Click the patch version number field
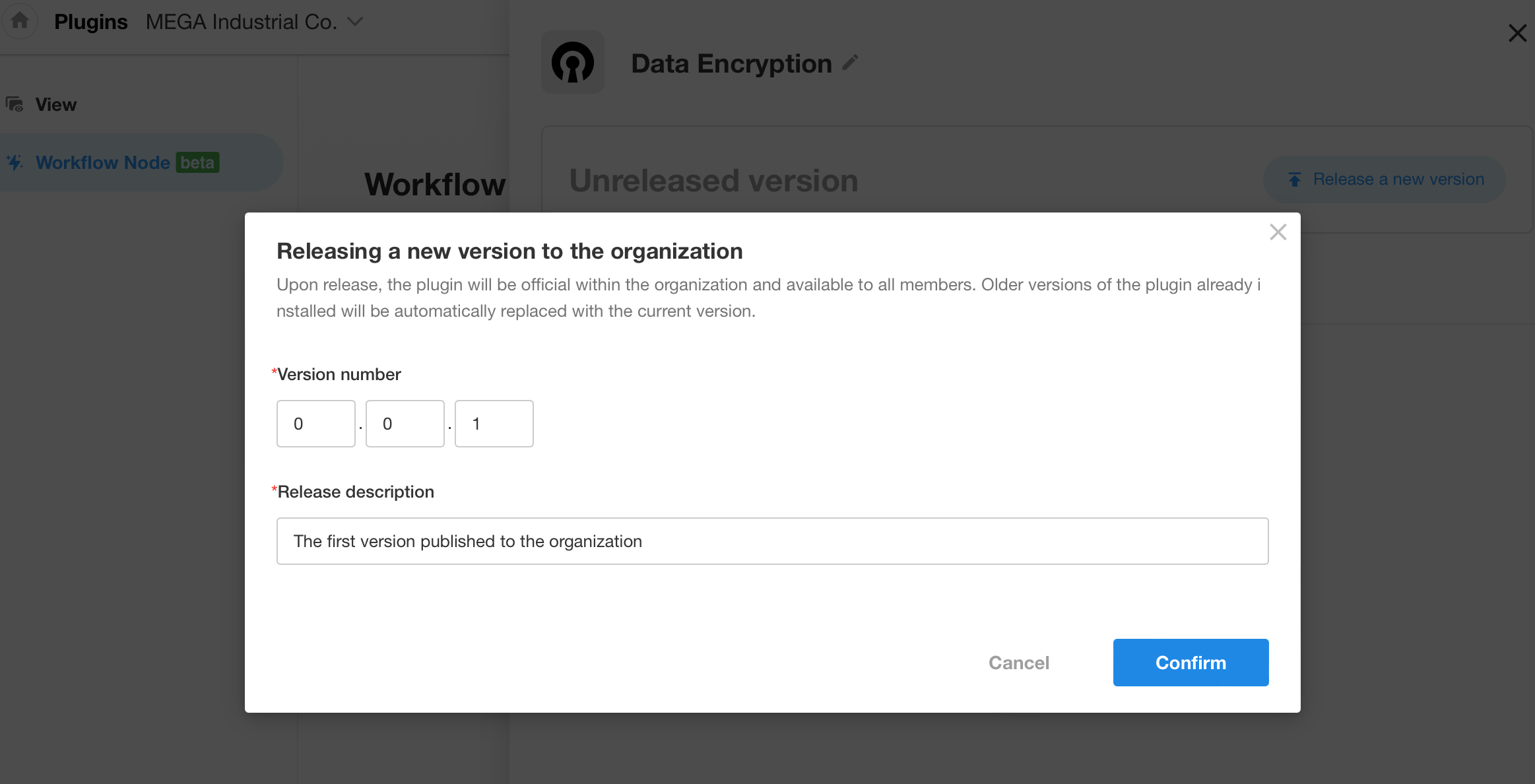This screenshot has height=784, width=1535. click(x=494, y=423)
